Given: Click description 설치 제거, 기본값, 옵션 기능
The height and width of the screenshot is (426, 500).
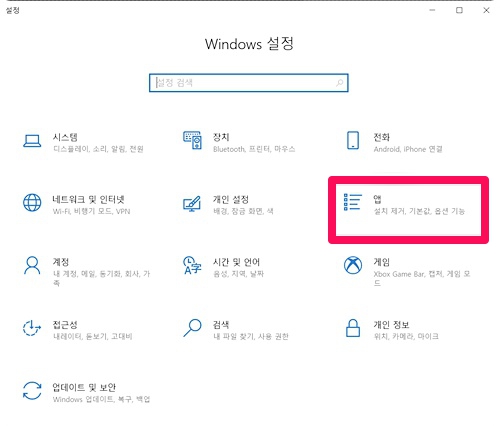Looking at the screenshot, I should [419, 211].
